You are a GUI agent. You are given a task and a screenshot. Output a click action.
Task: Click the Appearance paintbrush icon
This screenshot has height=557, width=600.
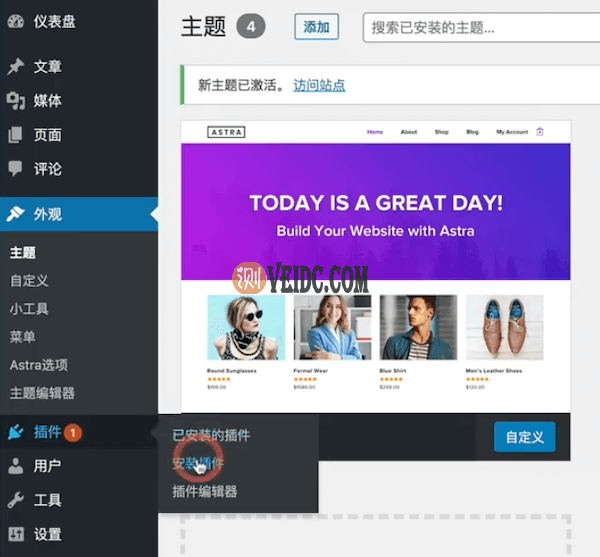(x=15, y=214)
